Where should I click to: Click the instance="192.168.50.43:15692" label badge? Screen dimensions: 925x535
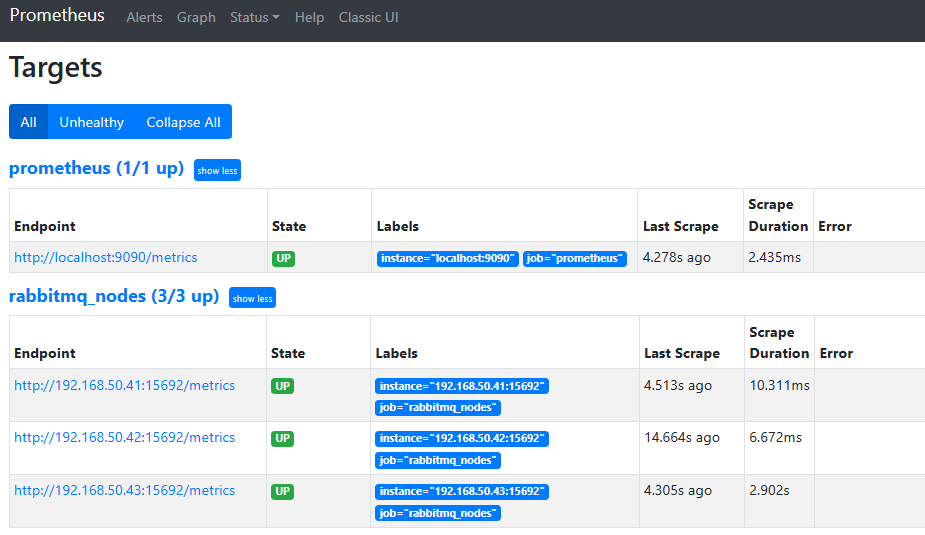pyautogui.click(x=462, y=491)
